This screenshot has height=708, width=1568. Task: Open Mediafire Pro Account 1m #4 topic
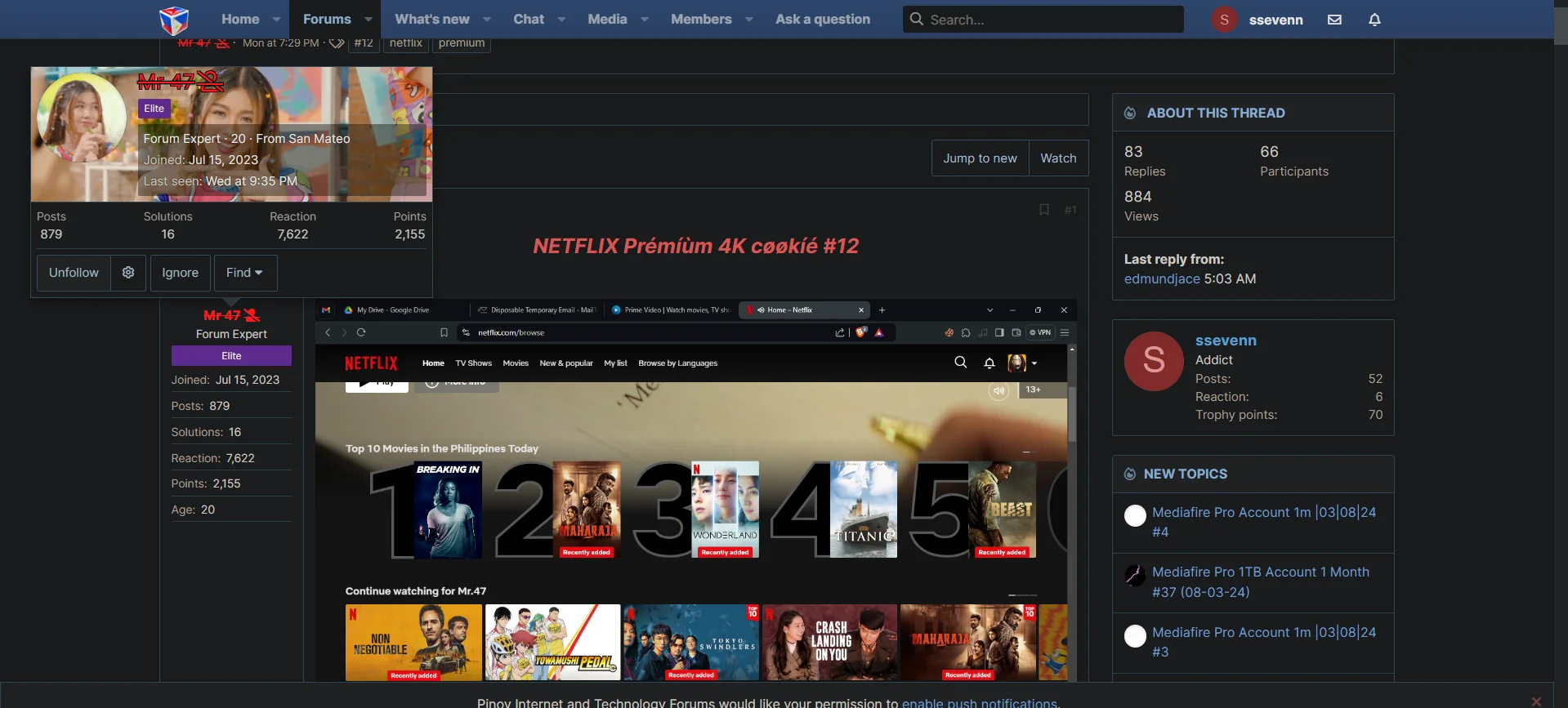pos(1264,522)
